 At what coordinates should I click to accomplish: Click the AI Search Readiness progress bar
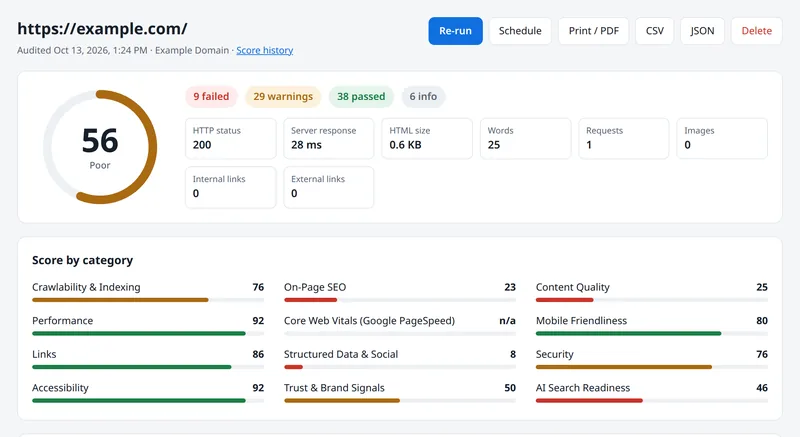[652, 401]
